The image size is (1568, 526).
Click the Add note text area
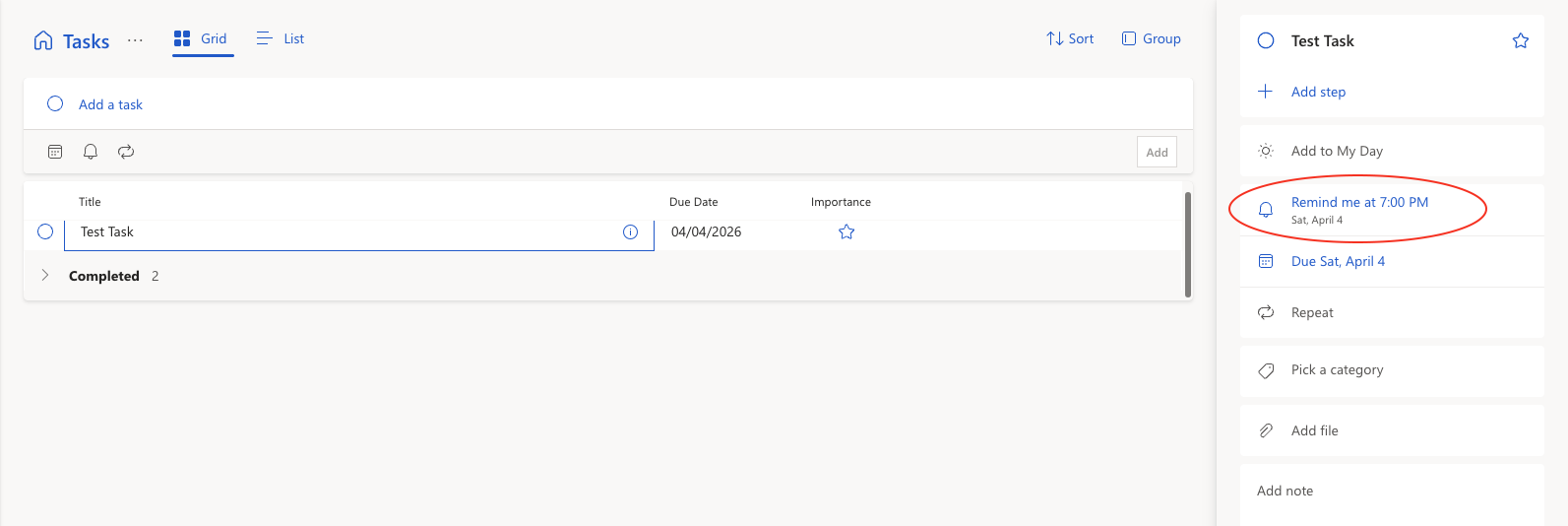(1388, 491)
